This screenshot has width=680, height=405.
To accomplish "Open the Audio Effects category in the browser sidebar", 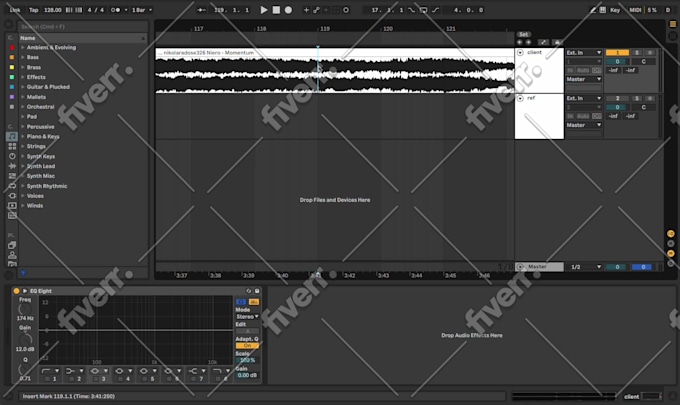I will (12, 166).
